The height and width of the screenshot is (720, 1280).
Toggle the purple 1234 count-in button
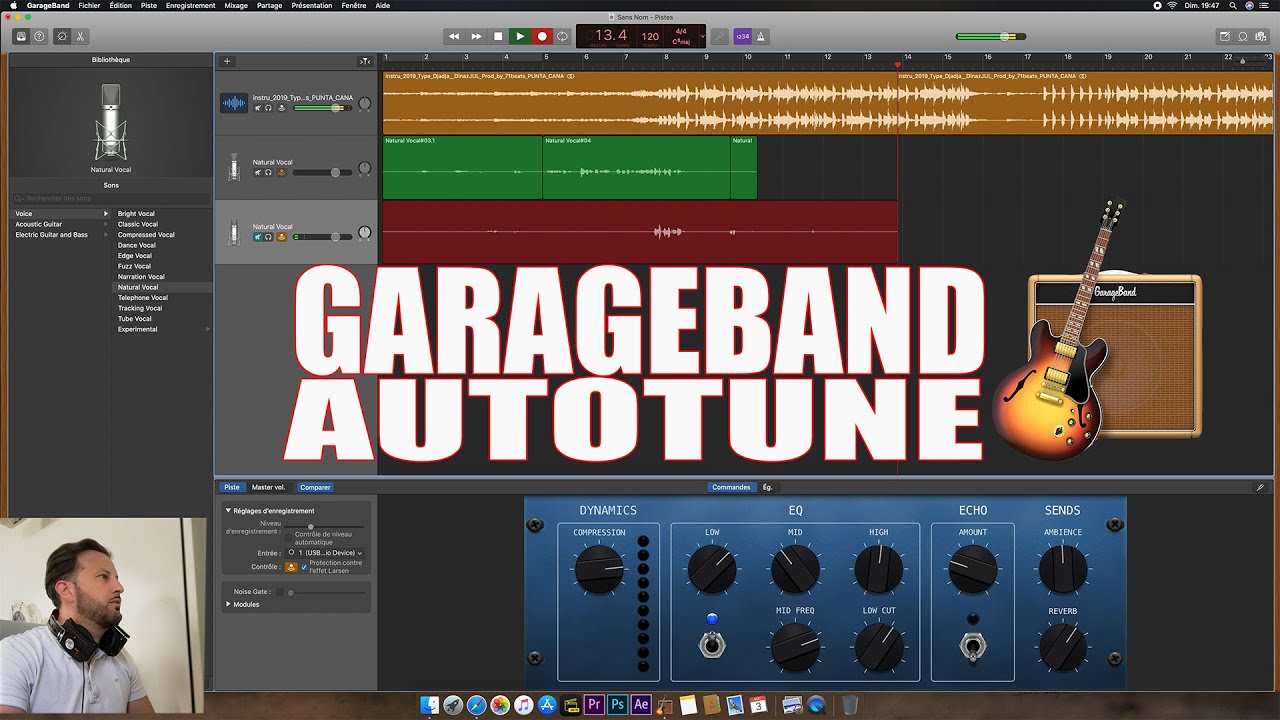pos(742,36)
